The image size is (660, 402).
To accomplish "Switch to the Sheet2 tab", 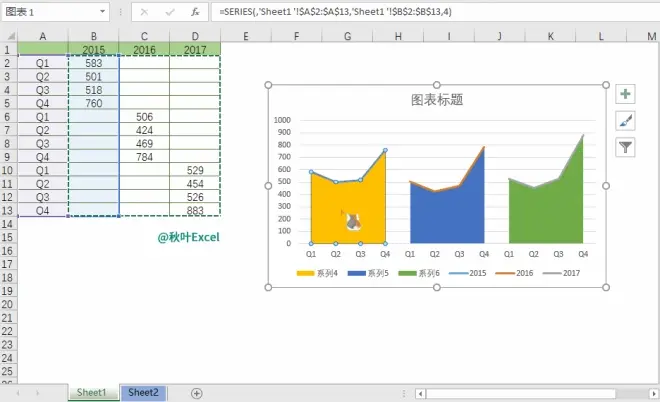I will tap(144, 392).
